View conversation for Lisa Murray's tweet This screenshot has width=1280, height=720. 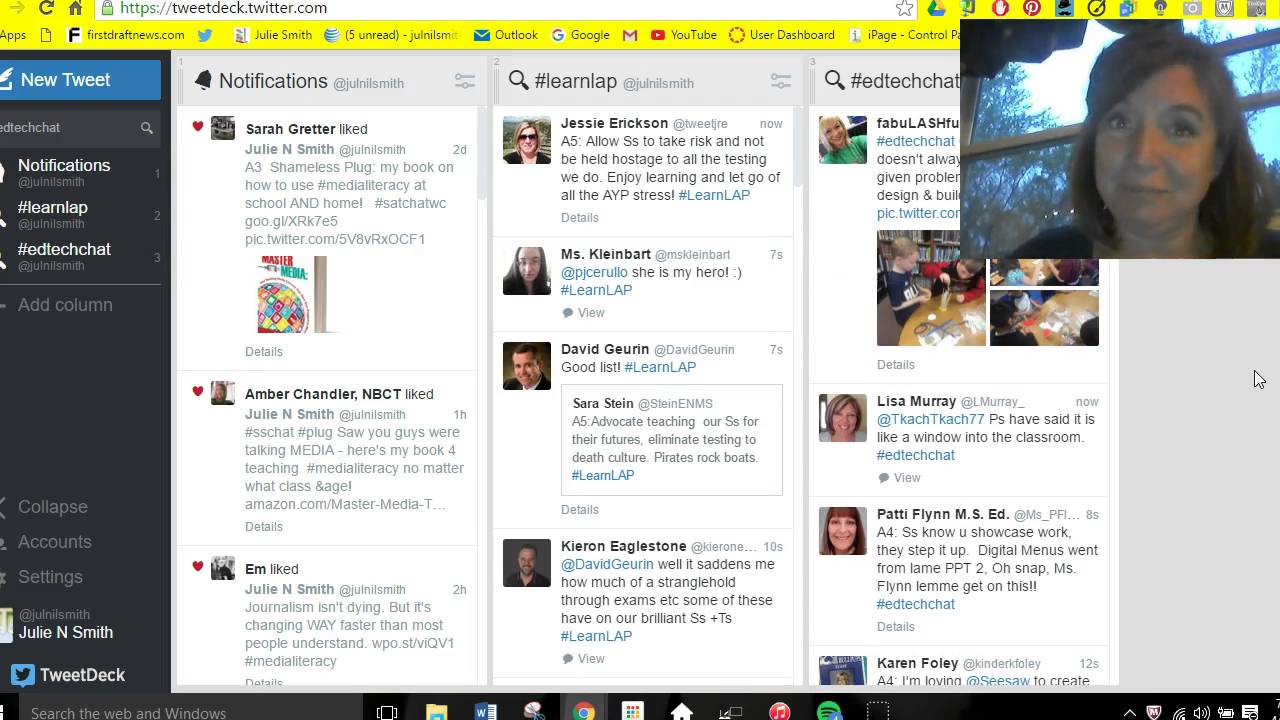click(x=900, y=478)
